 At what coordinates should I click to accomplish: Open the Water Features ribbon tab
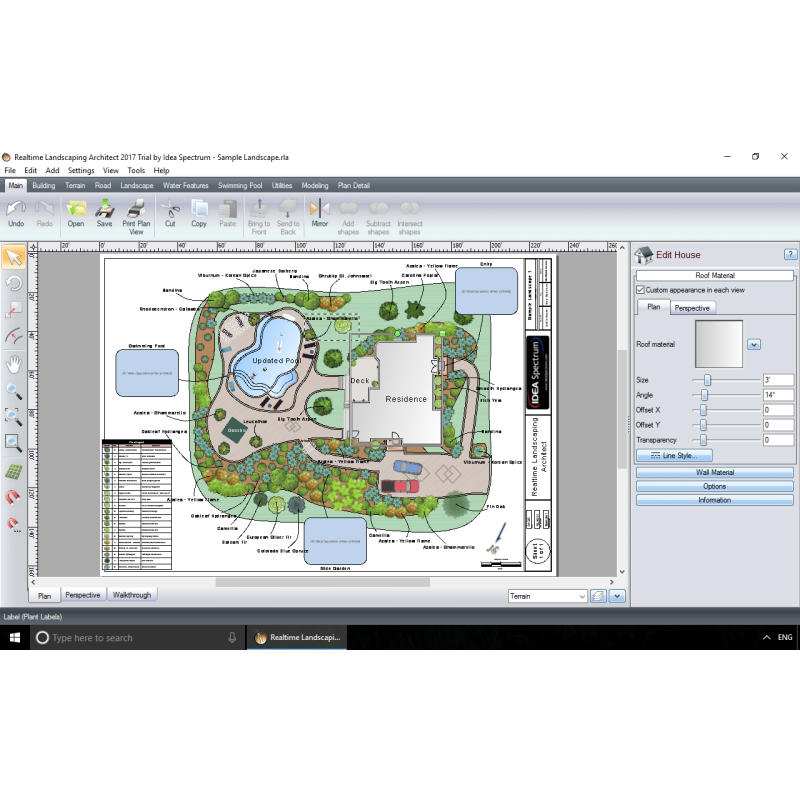pyautogui.click(x=185, y=186)
